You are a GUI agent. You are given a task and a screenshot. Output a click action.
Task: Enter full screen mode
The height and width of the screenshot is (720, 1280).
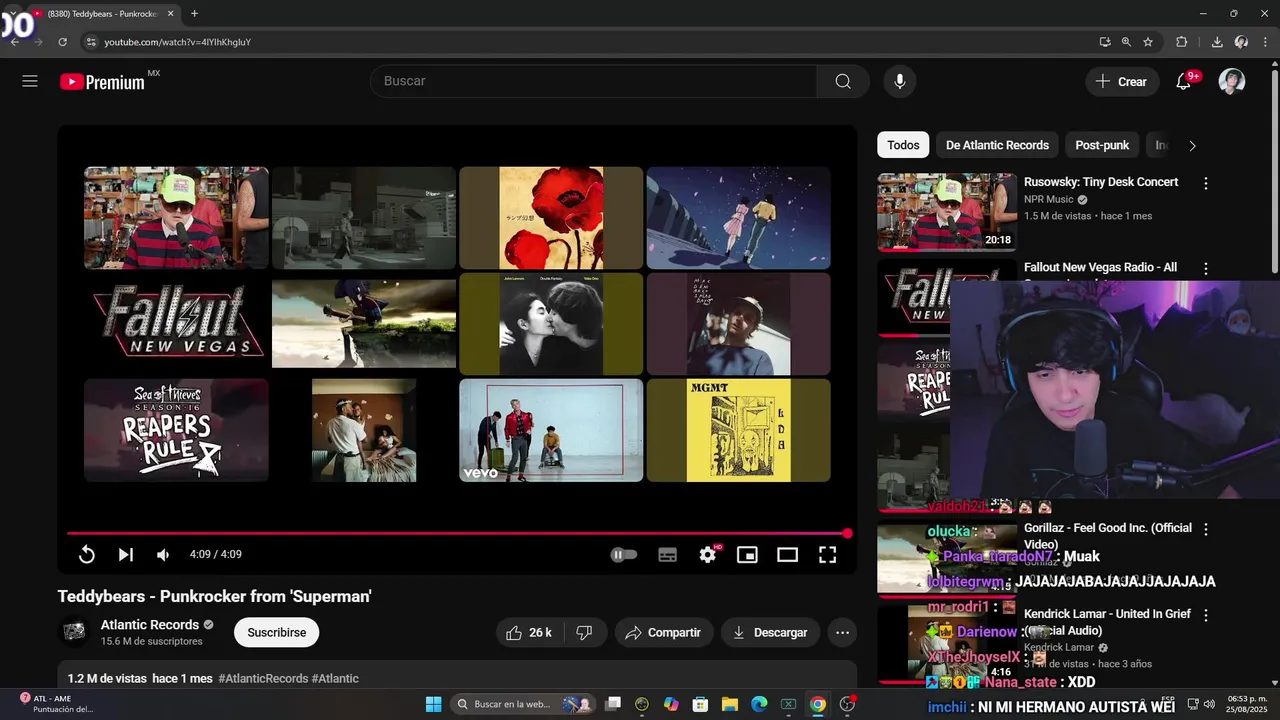pos(828,555)
